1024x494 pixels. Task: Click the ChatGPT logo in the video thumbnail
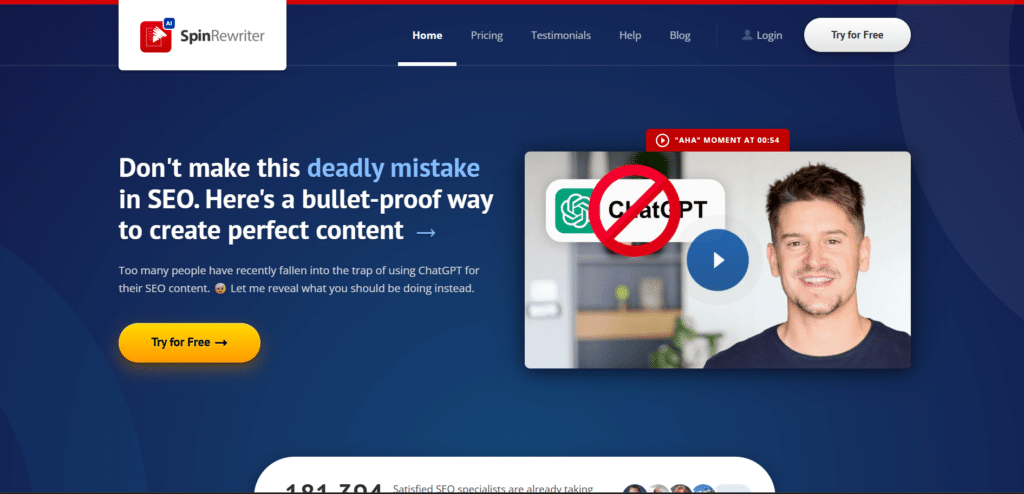[574, 210]
